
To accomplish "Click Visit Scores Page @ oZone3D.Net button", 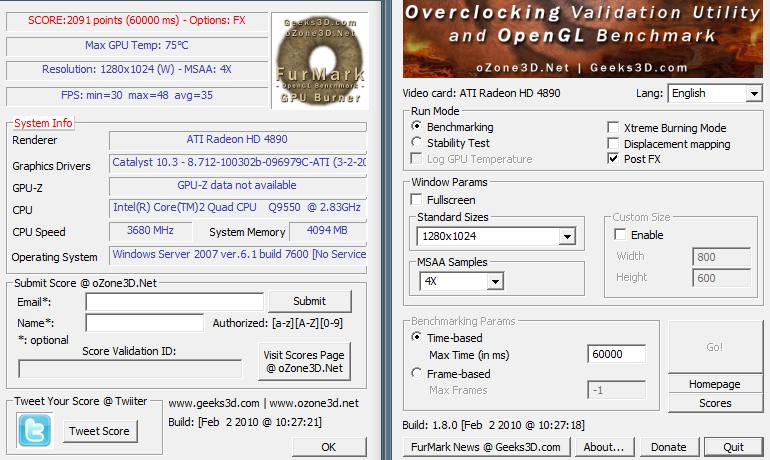I will (304, 361).
